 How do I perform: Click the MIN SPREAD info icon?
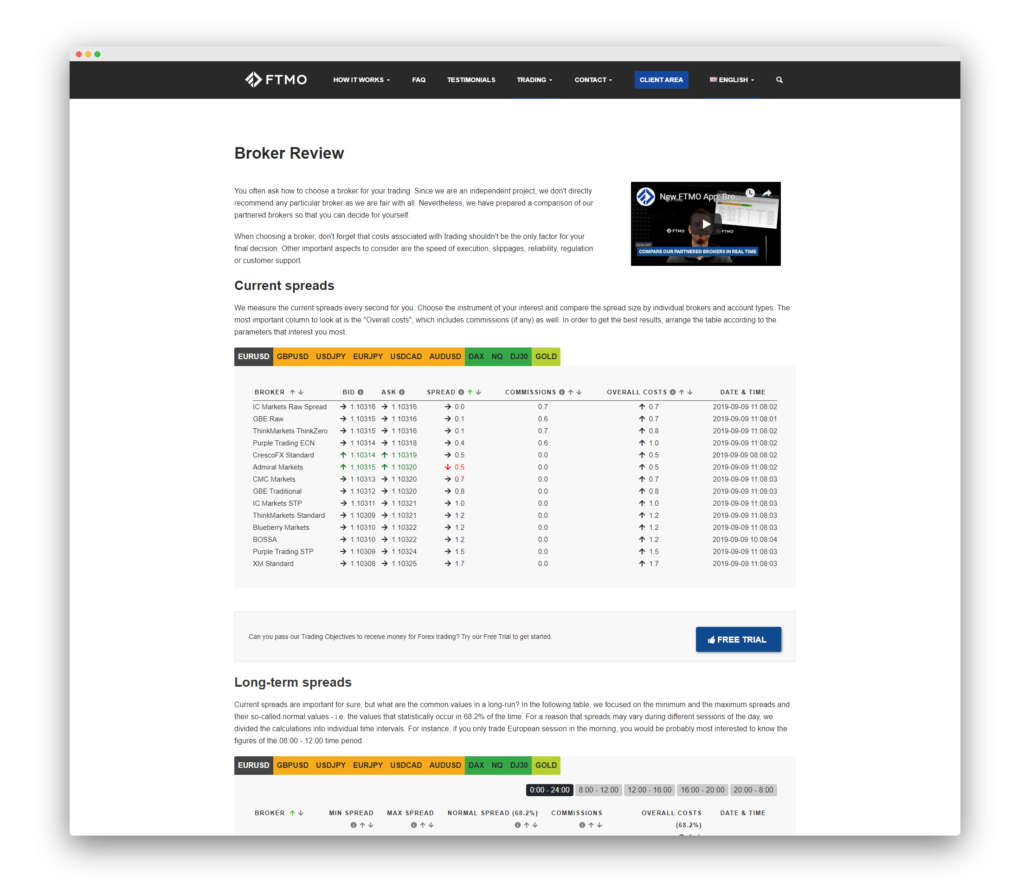coord(353,825)
